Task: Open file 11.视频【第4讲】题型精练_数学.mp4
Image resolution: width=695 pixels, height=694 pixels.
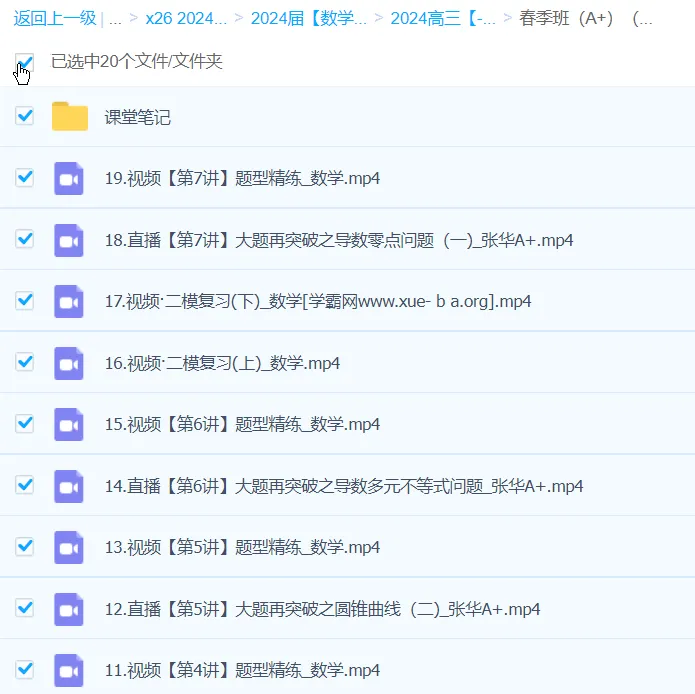Action: coord(242,670)
